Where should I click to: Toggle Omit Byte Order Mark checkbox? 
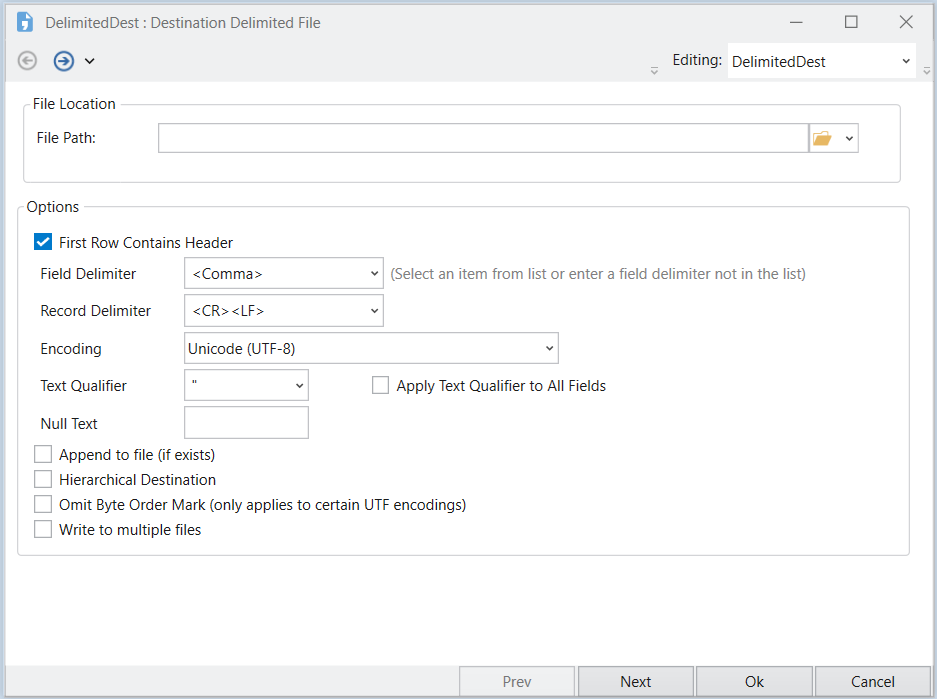[x=43, y=505]
